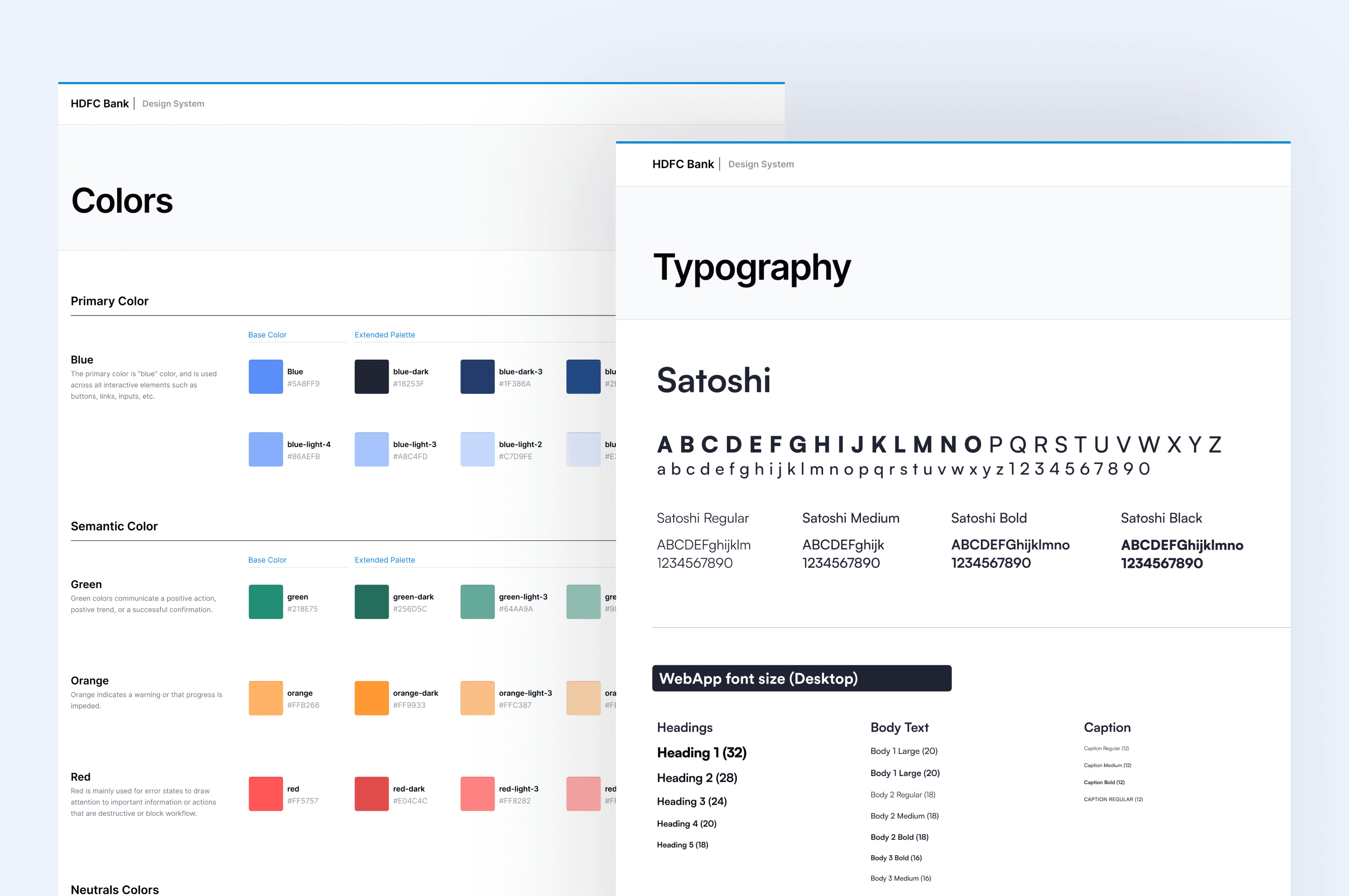This screenshot has height=896, width=1349.
Task: Click HDFC Bank title on Colors page
Action: click(x=99, y=103)
